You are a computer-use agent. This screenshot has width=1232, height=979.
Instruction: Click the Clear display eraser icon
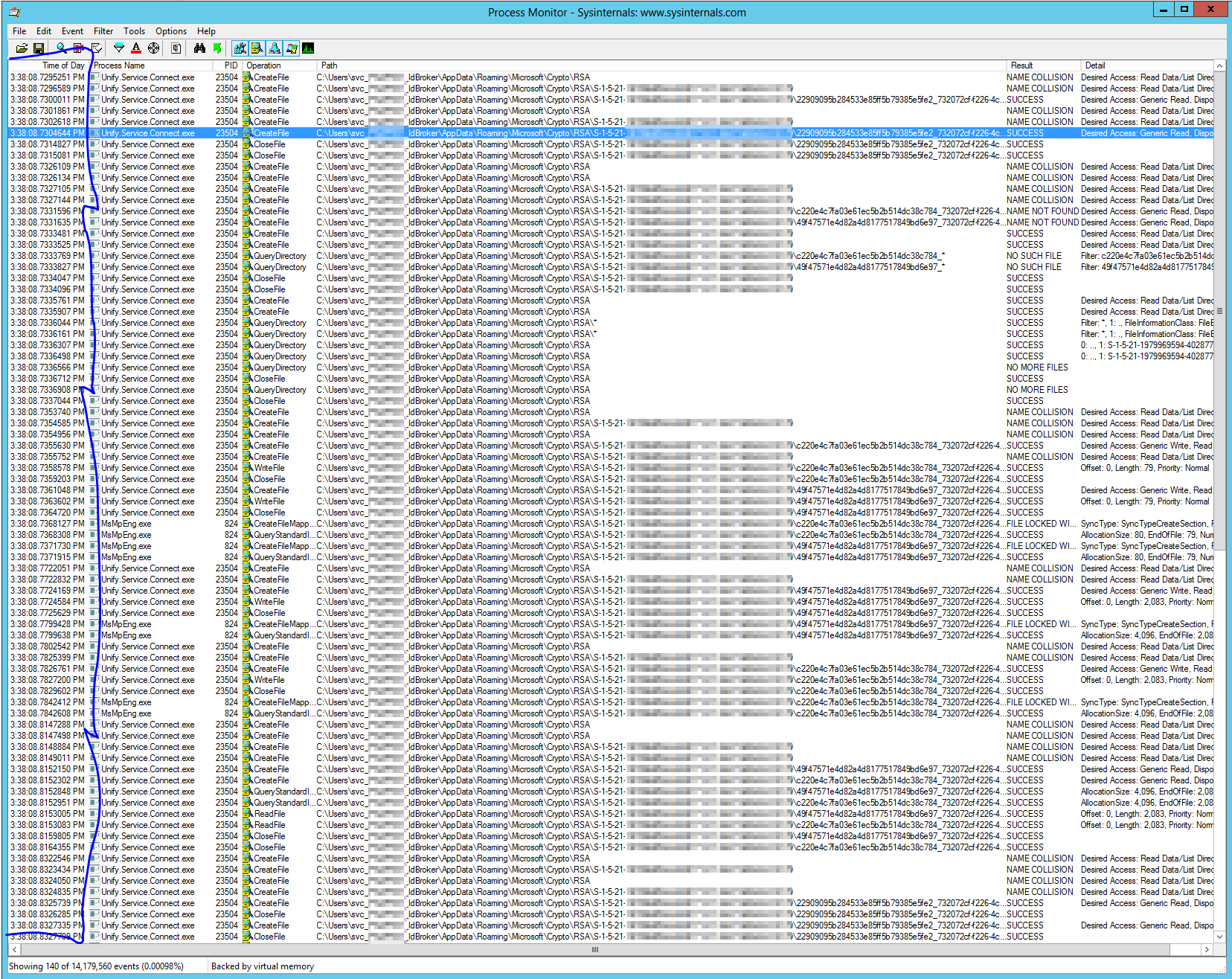(x=97, y=48)
